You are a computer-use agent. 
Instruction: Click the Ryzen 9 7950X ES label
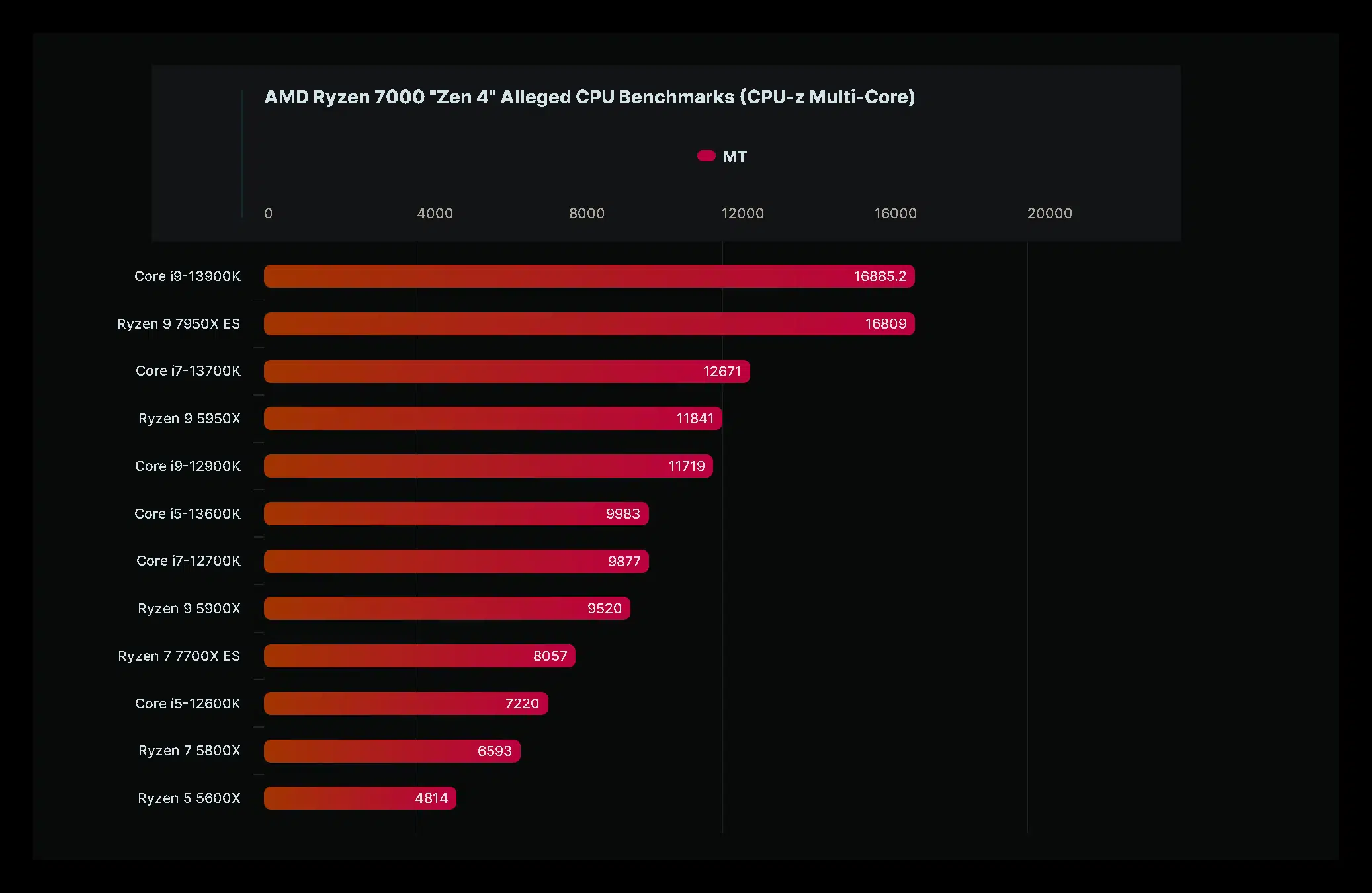click(x=179, y=324)
